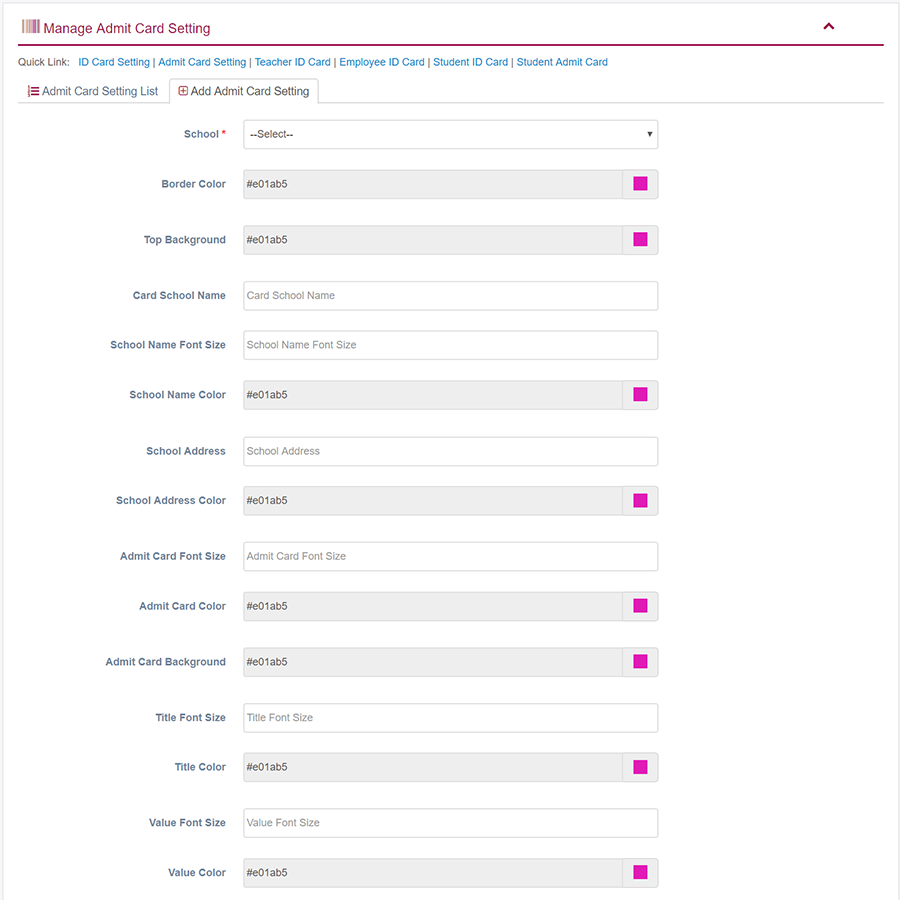The width and height of the screenshot is (900, 900).
Task: Click the ID Card Setting quick link
Action: click(x=114, y=62)
